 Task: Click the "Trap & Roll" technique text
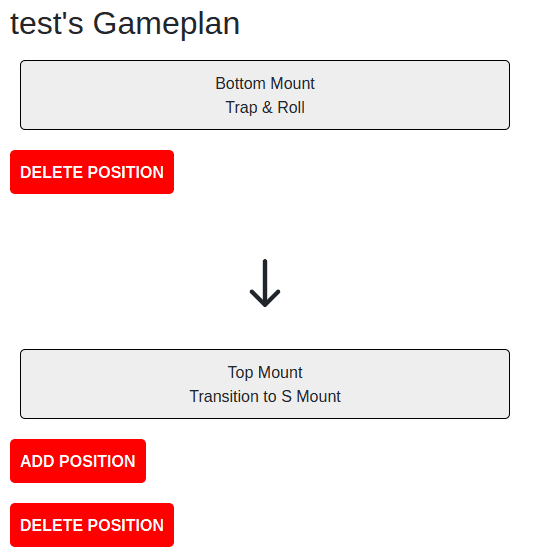265,107
